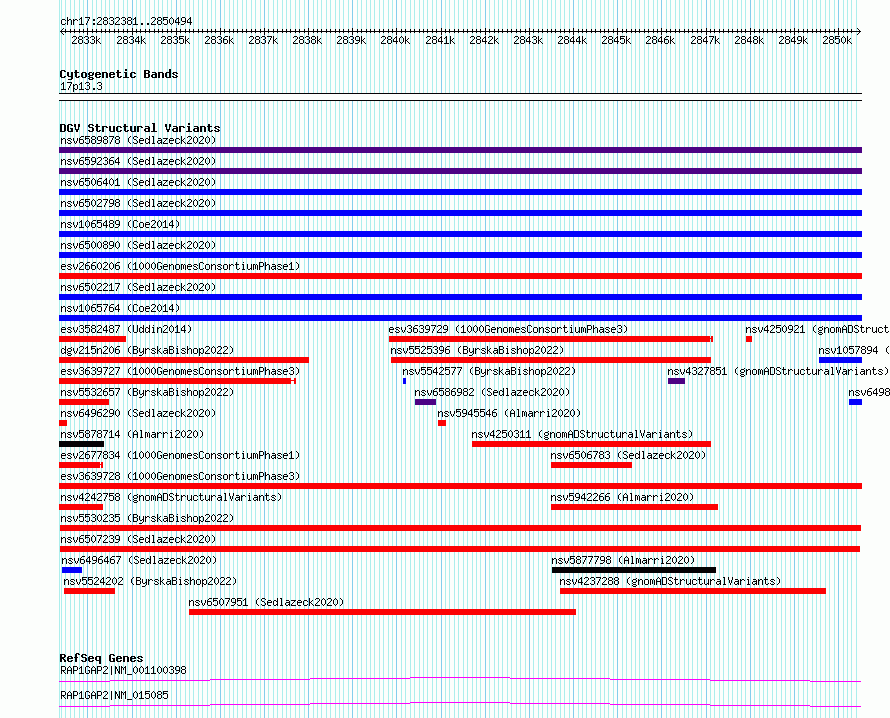Screen dimensions: 890x718
Task: Select the nsv5877798 (Almarri2020) black bar
Action: pyautogui.click(x=633, y=570)
